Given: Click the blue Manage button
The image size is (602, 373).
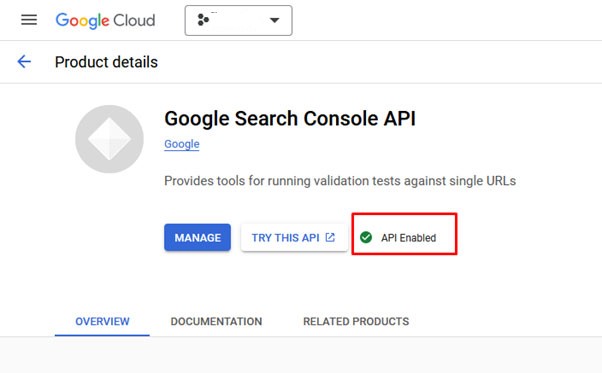Looking at the screenshot, I should (197, 238).
